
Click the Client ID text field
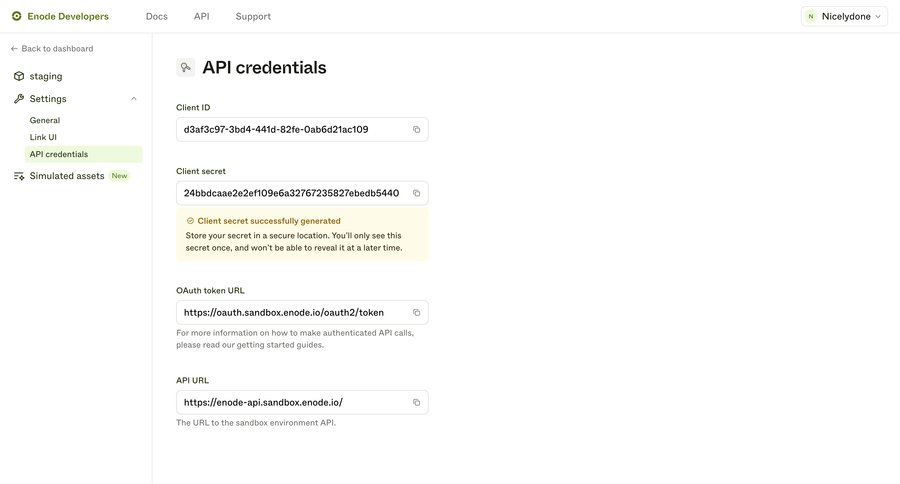coord(290,130)
